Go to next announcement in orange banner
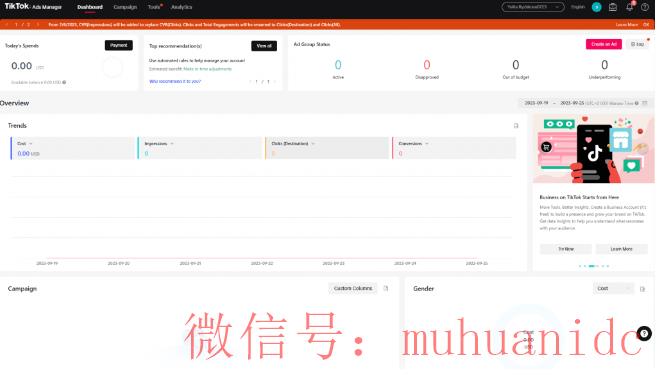The width and height of the screenshot is (657, 376). pyautogui.click(x=38, y=25)
